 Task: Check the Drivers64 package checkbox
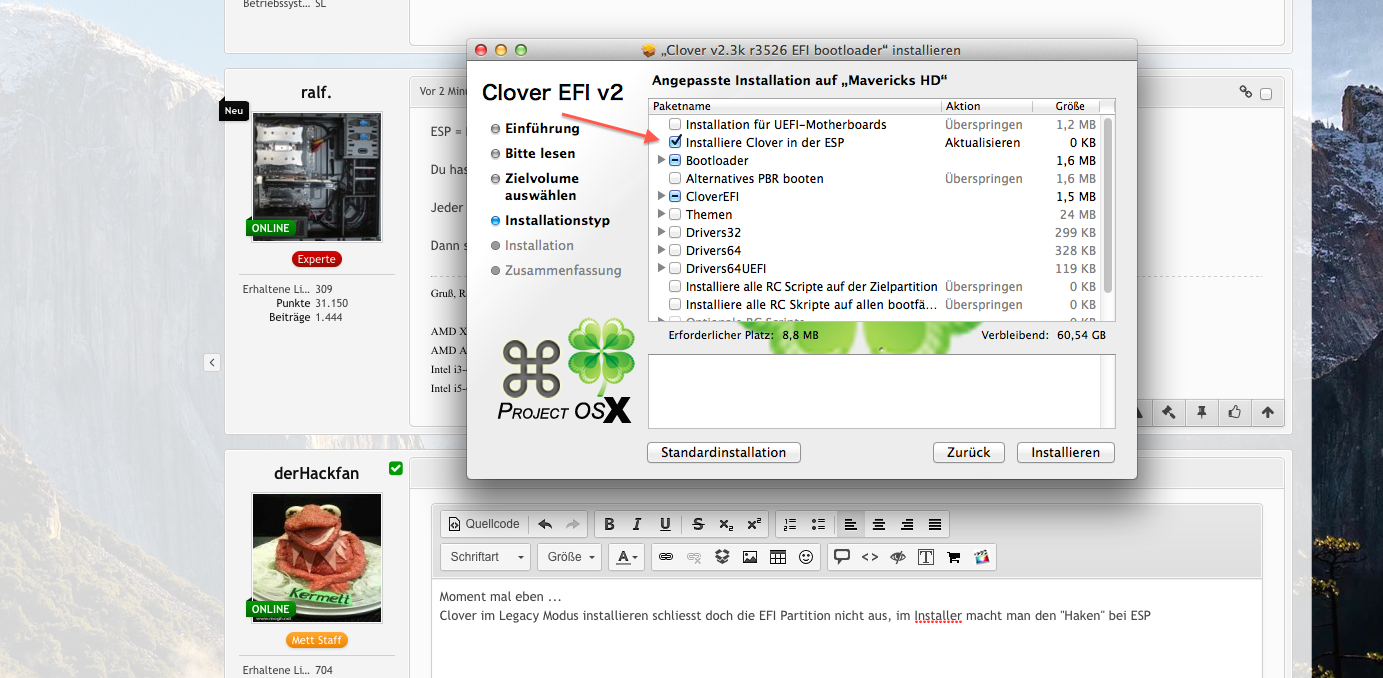[x=676, y=251]
